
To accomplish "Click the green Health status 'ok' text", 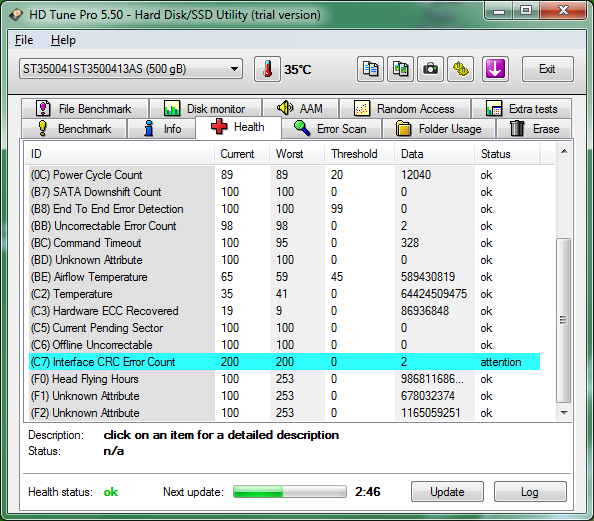I will [111, 492].
